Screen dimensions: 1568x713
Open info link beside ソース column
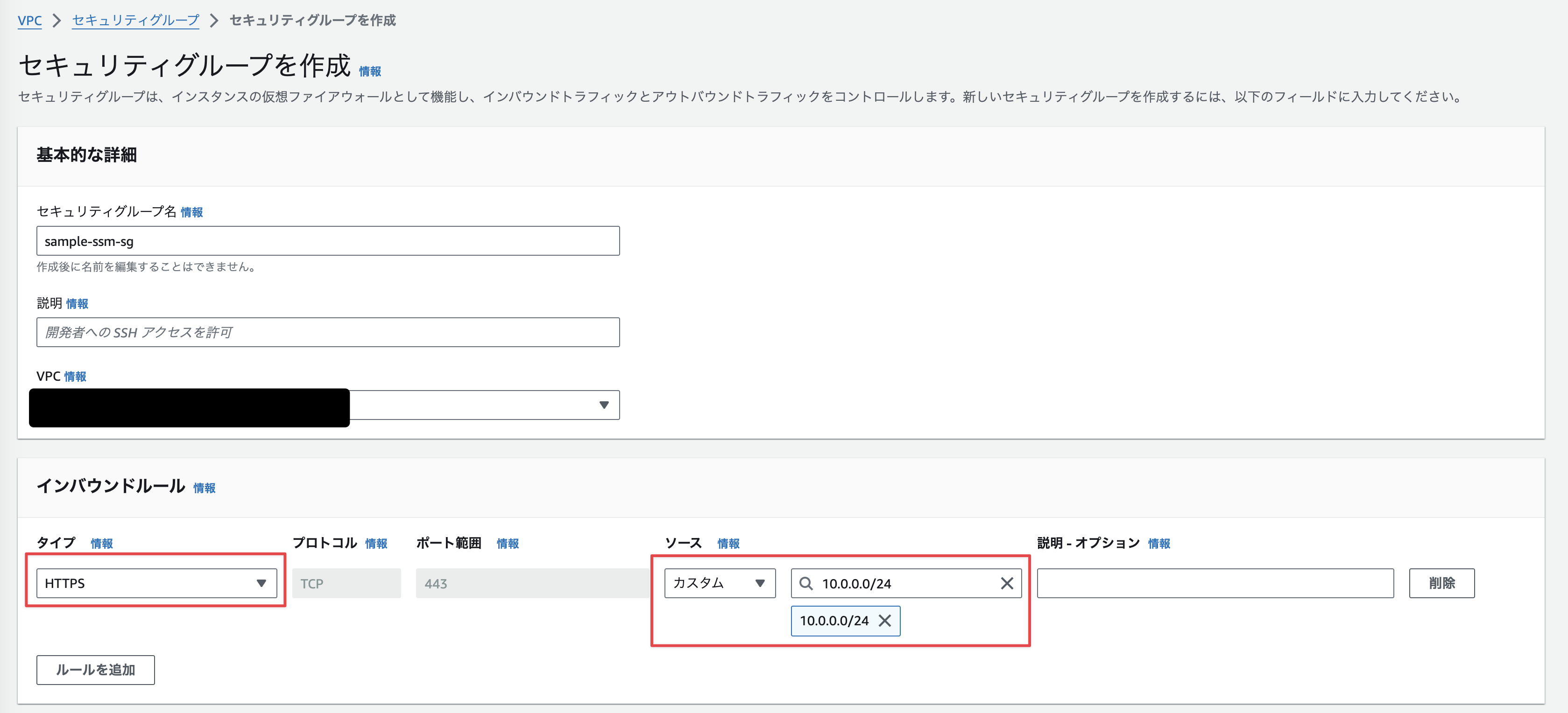(728, 543)
